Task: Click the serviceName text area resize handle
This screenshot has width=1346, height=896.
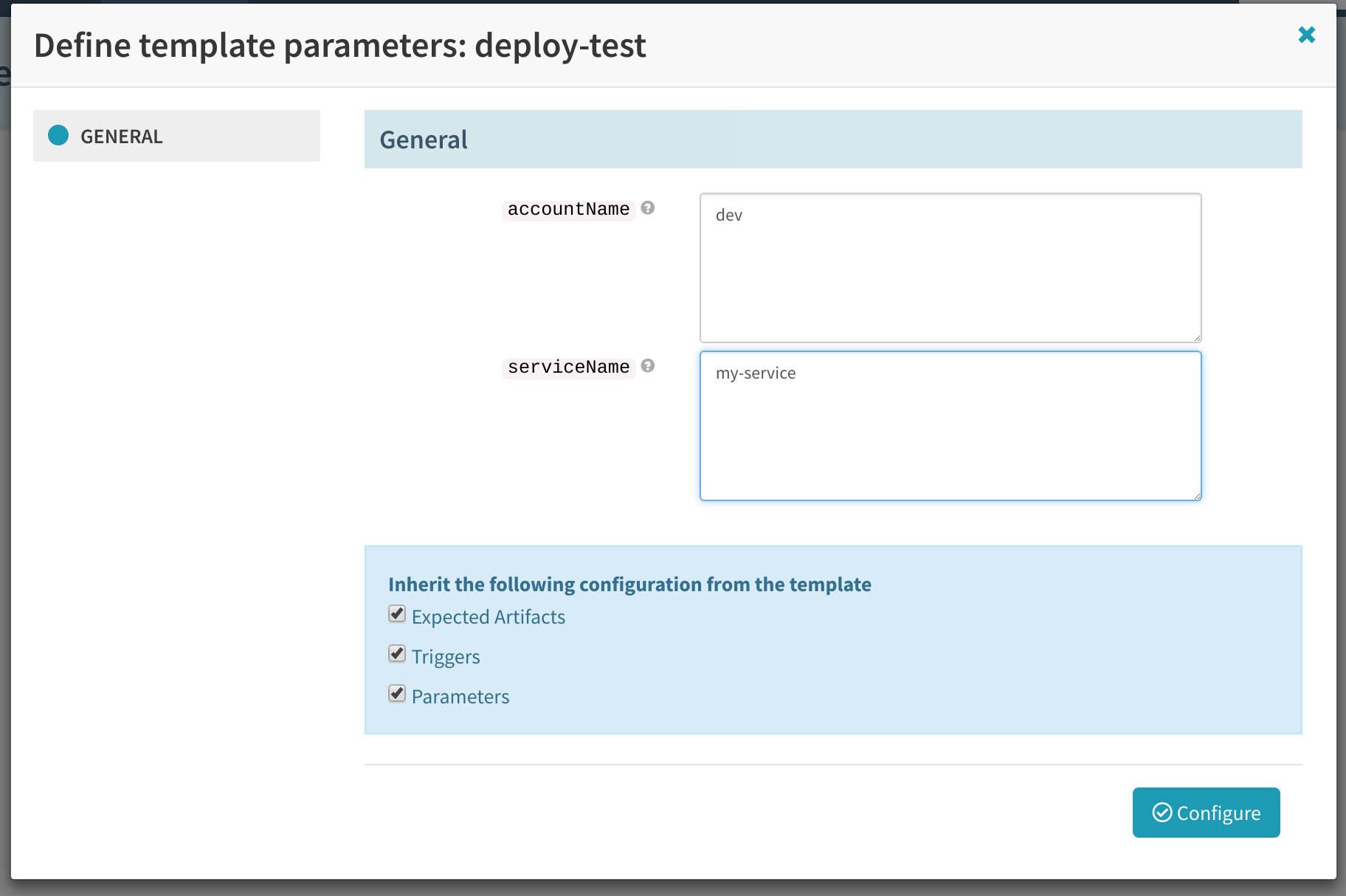Action: pos(1196,495)
